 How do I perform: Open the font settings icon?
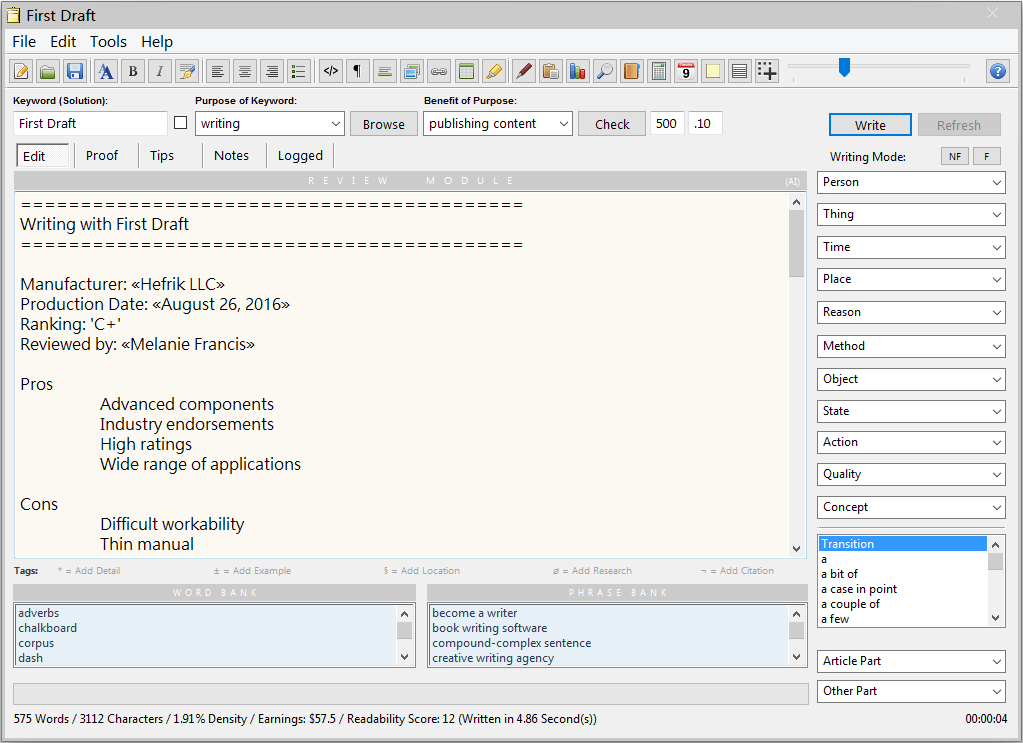click(x=106, y=71)
